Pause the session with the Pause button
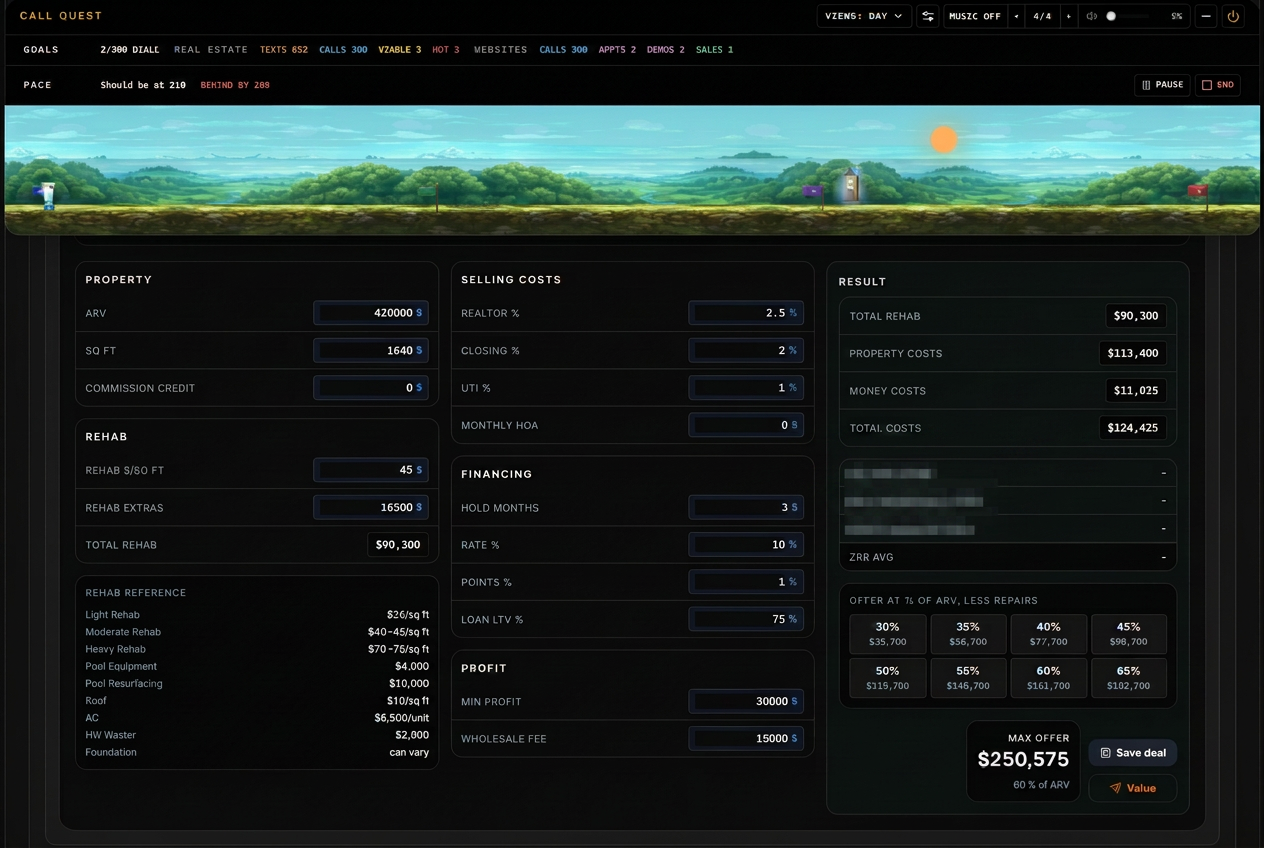Screen dimensions: 1264x848 point(1162,85)
